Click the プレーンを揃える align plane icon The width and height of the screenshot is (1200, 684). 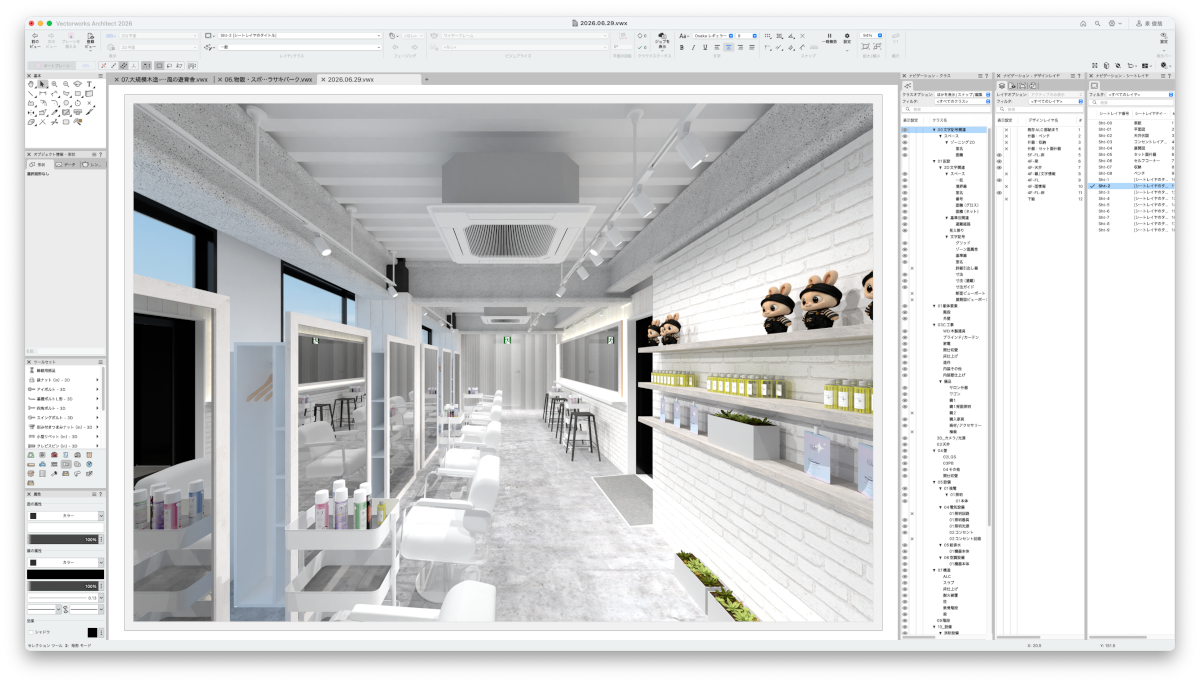[x=71, y=40]
